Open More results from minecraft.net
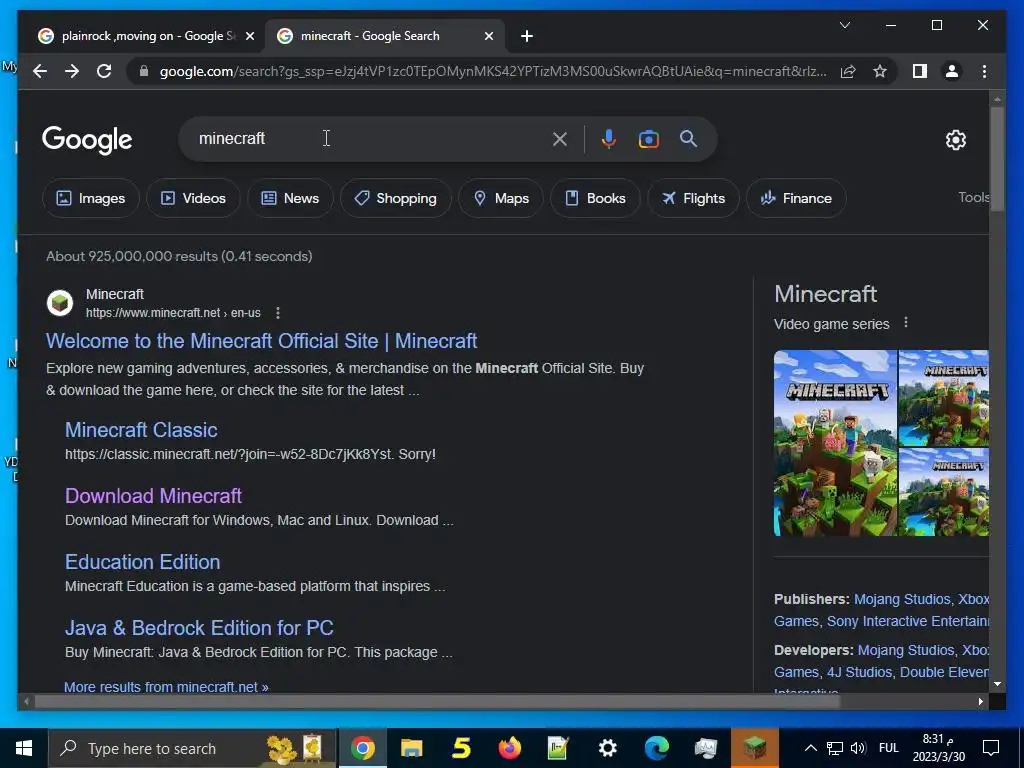The image size is (1024, 768). pyautogui.click(x=166, y=686)
